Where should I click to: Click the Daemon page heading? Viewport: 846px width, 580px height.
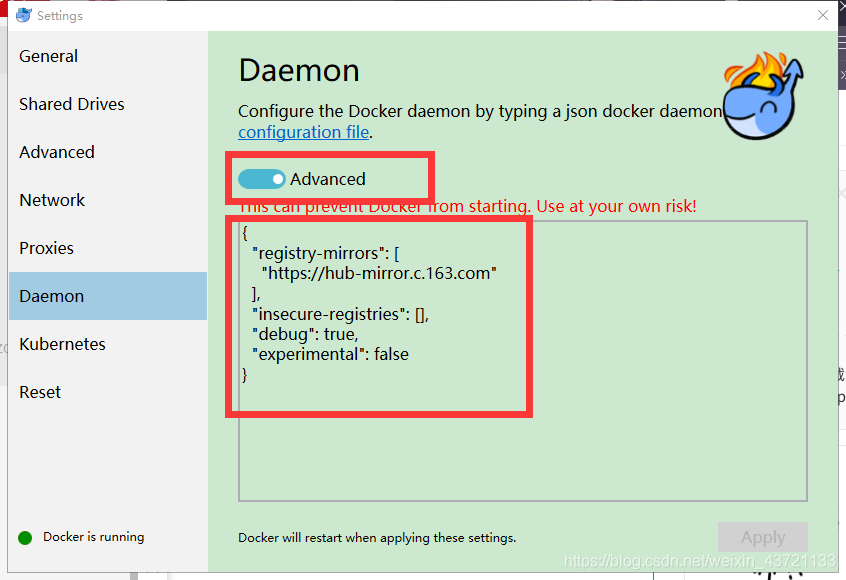(299, 71)
